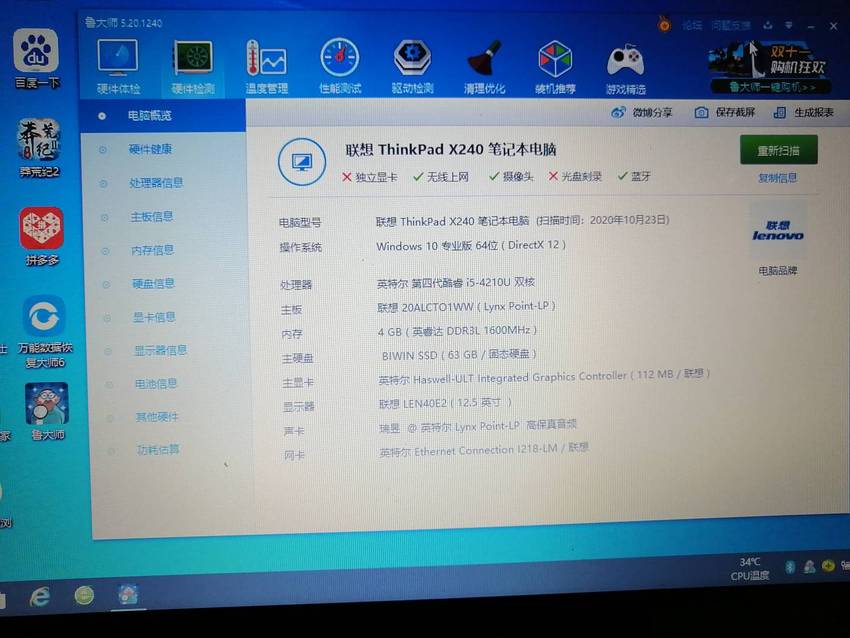Open the green browser taskbar icon
This screenshot has width=850, height=638.
[84, 596]
